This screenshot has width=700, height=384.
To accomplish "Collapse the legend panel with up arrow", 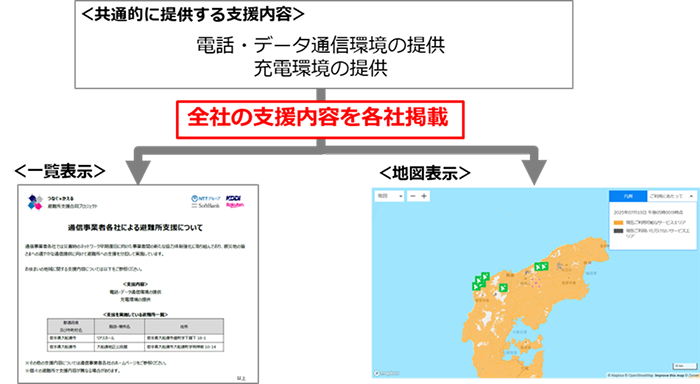I will click(x=691, y=196).
